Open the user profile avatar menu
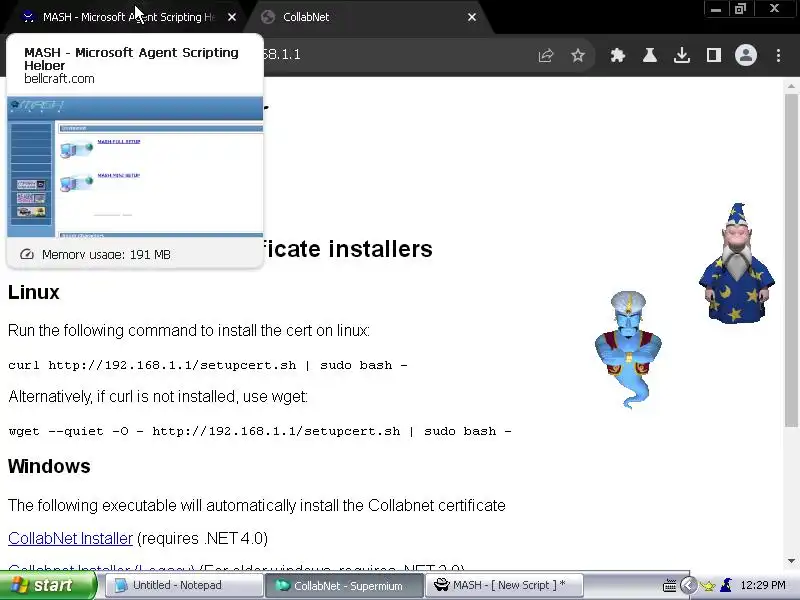The image size is (800, 600). 745,55
